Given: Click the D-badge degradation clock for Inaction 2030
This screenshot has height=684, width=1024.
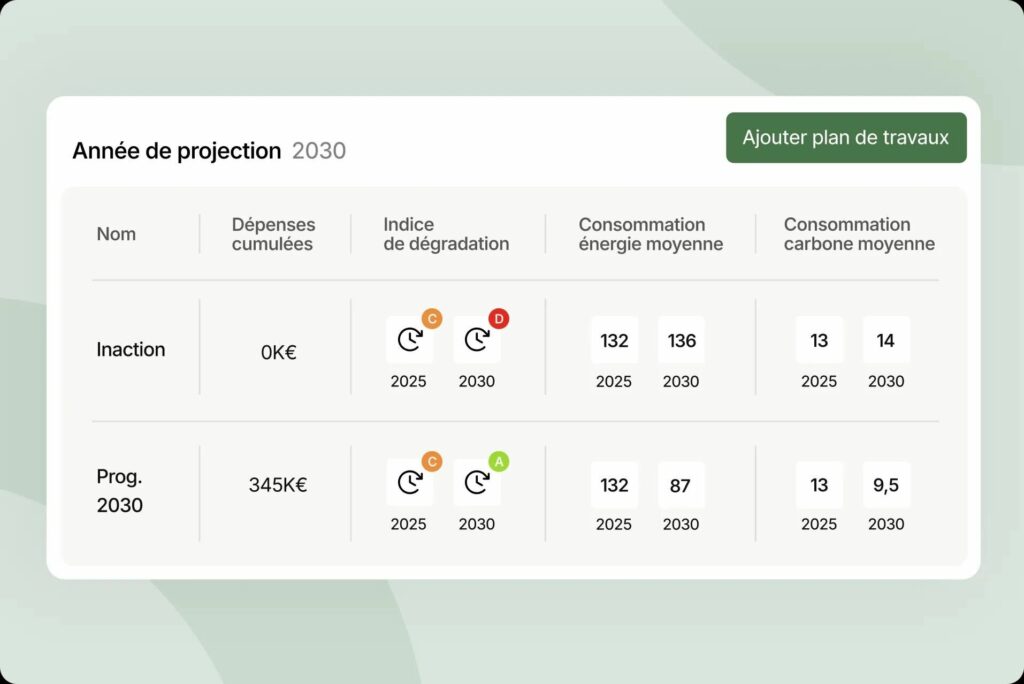Looking at the screenshot, I should pyautogui.click(x=477, y=340).
